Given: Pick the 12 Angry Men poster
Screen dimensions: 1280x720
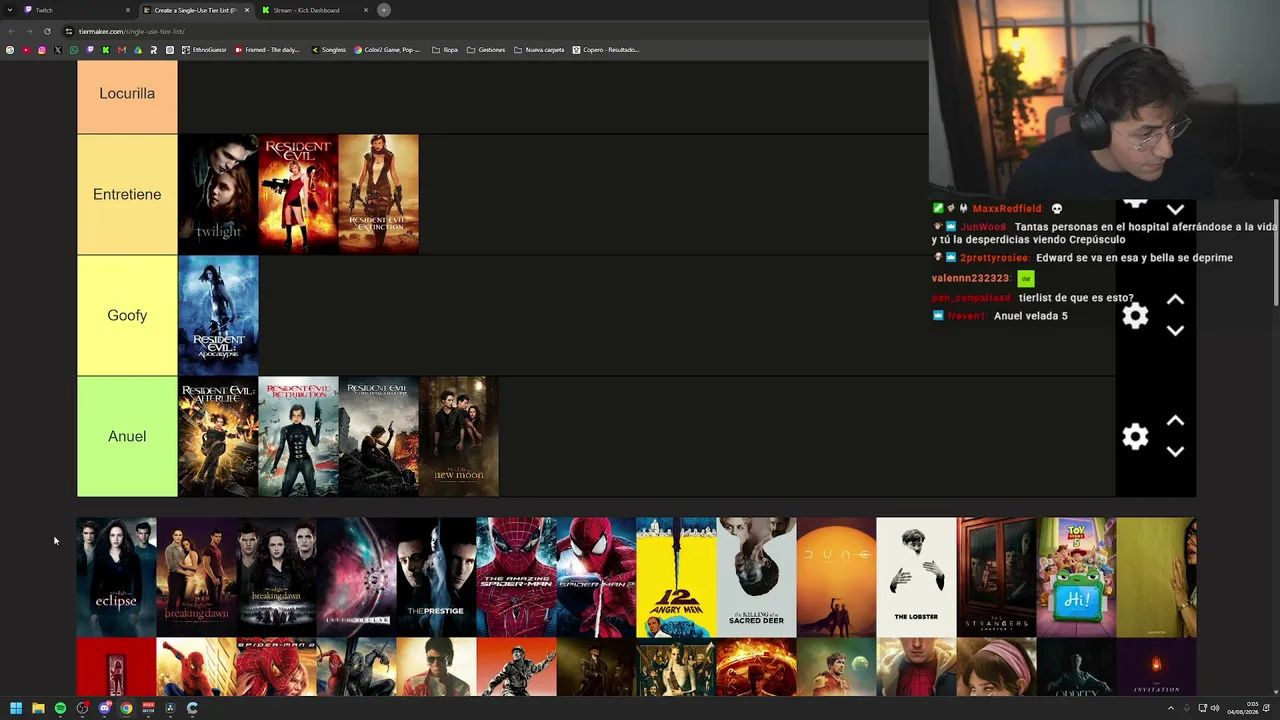Looking at the screenshot, I should 676,577.
